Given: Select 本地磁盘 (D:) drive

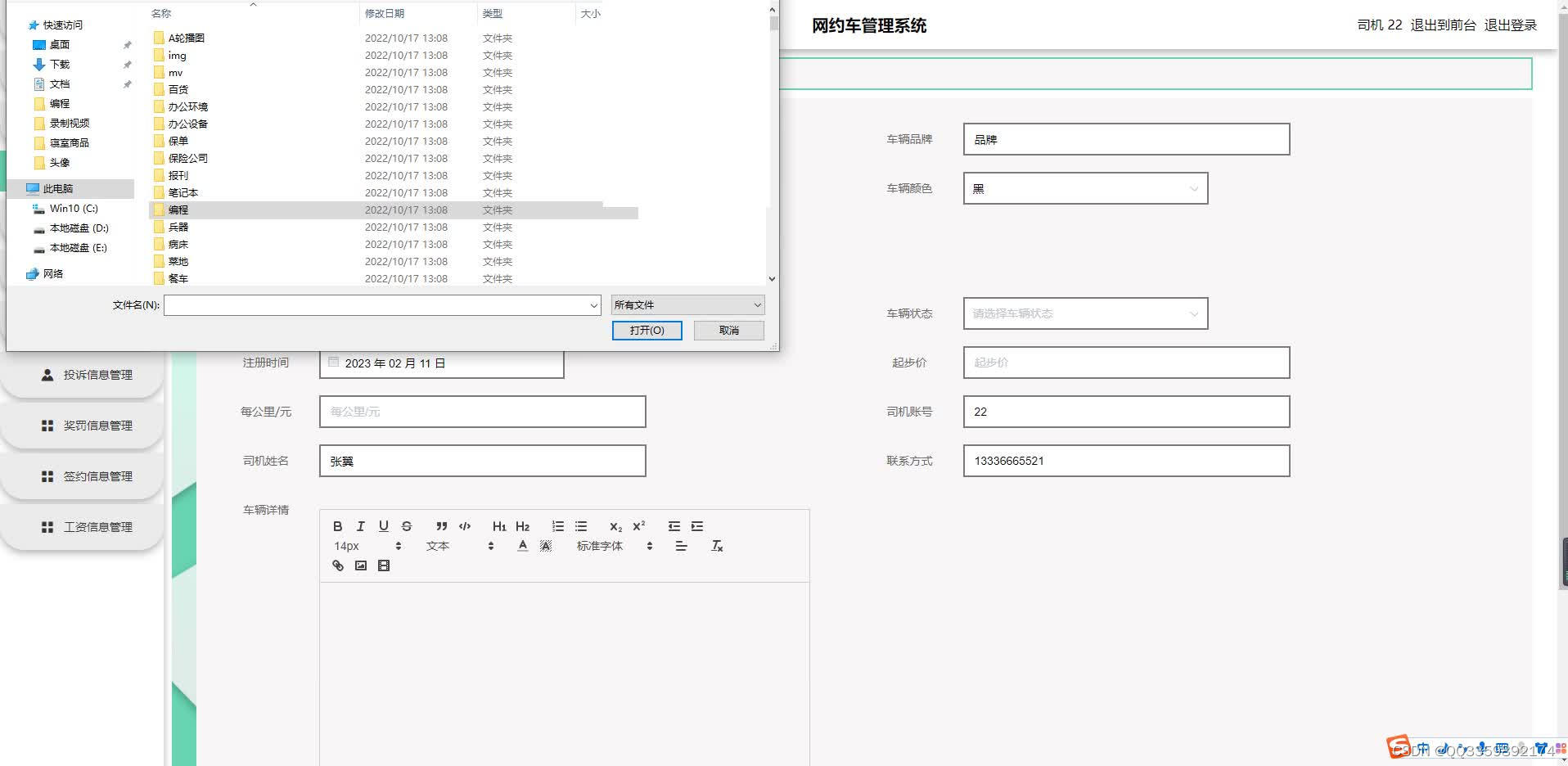Looking at the screenshot, I should pos(79,228).
